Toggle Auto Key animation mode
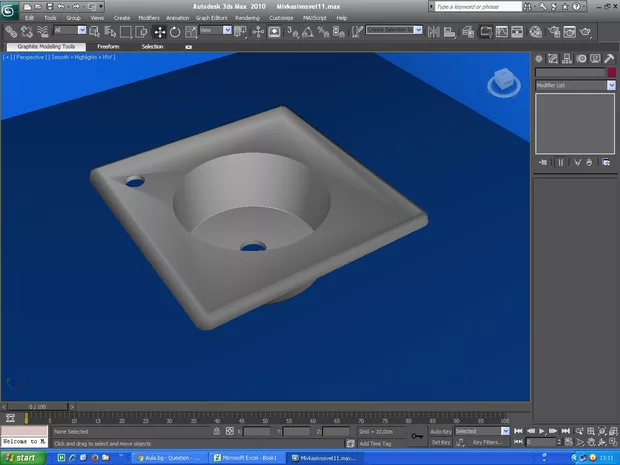Viewport: 620px width, 465px height. point(441,431)
